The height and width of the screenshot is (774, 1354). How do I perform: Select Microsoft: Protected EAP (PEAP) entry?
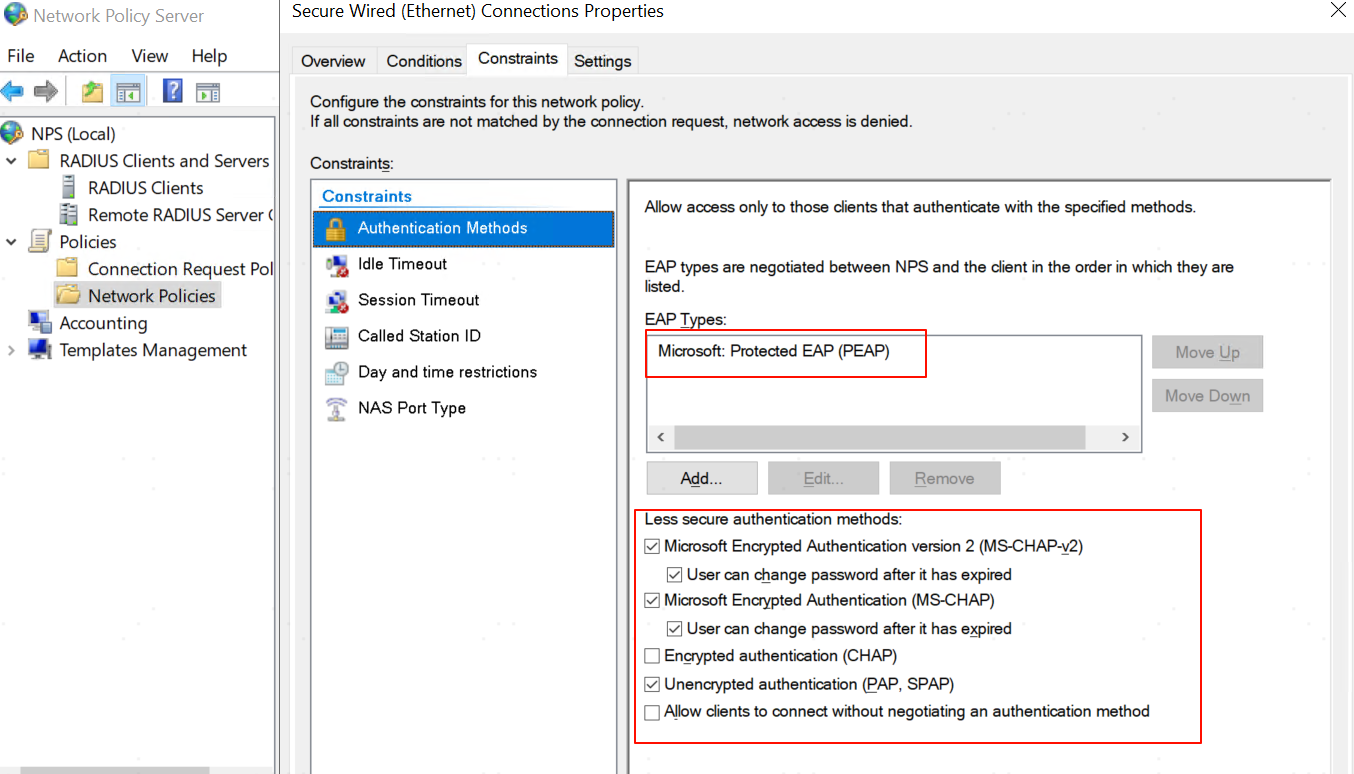774,351
